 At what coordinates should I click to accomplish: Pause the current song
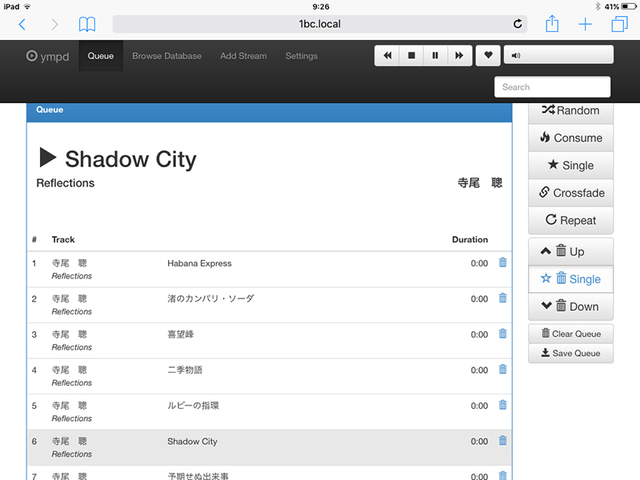coord(435,56)
